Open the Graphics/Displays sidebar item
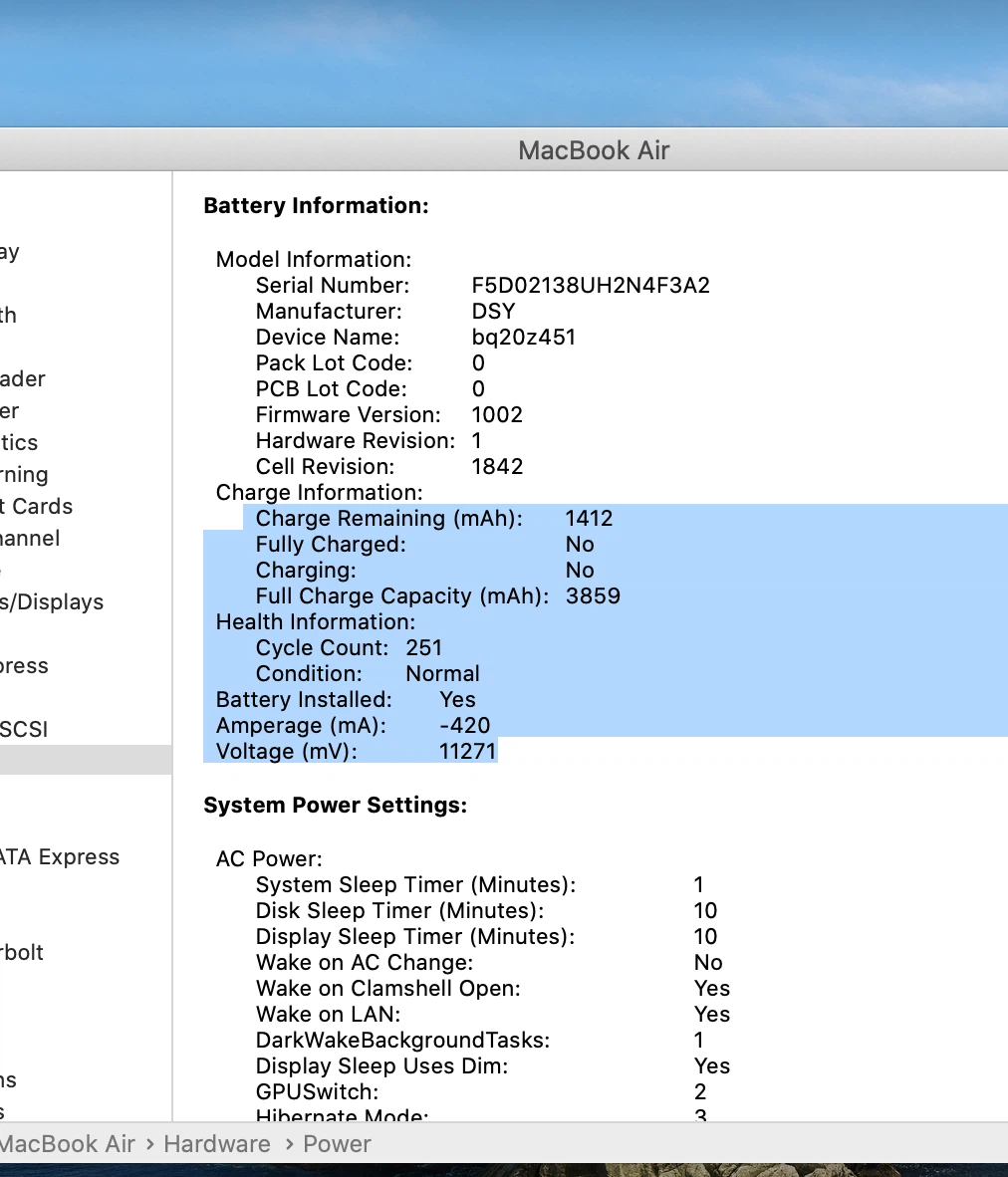 point(52,602)
